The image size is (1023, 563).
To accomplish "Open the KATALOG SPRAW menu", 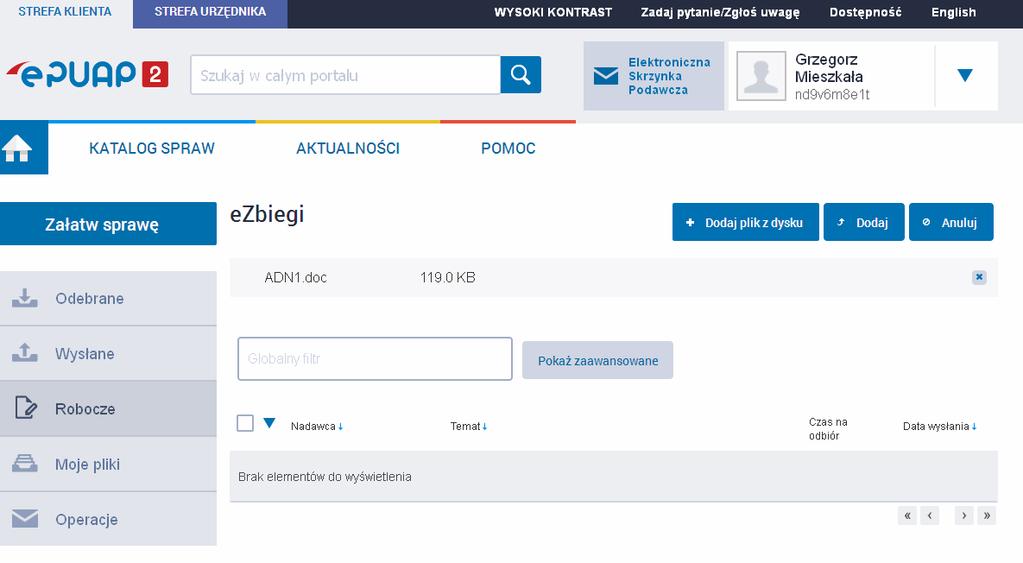I will (152, 148).
